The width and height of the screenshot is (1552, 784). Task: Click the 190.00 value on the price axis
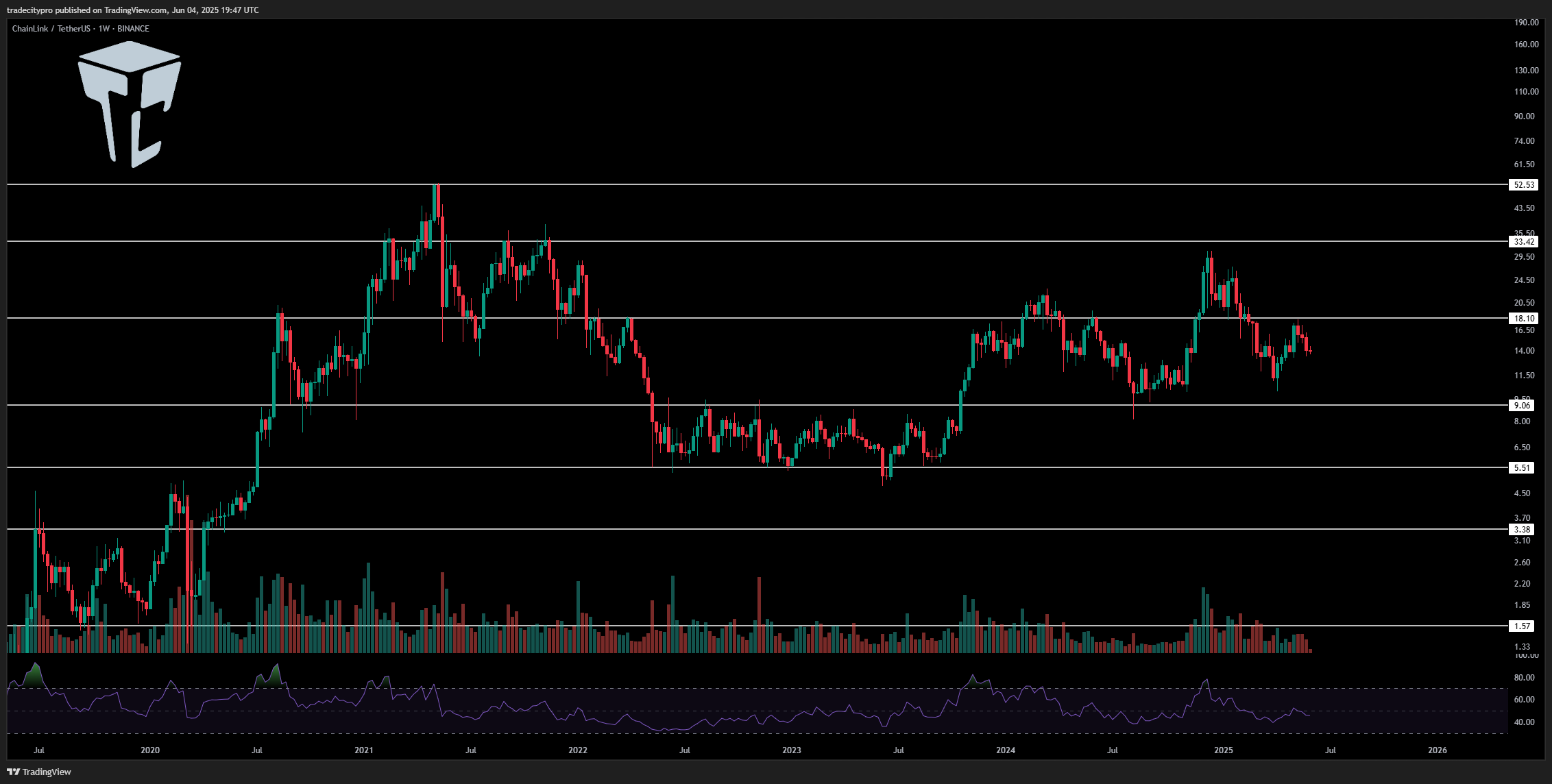1527,23
